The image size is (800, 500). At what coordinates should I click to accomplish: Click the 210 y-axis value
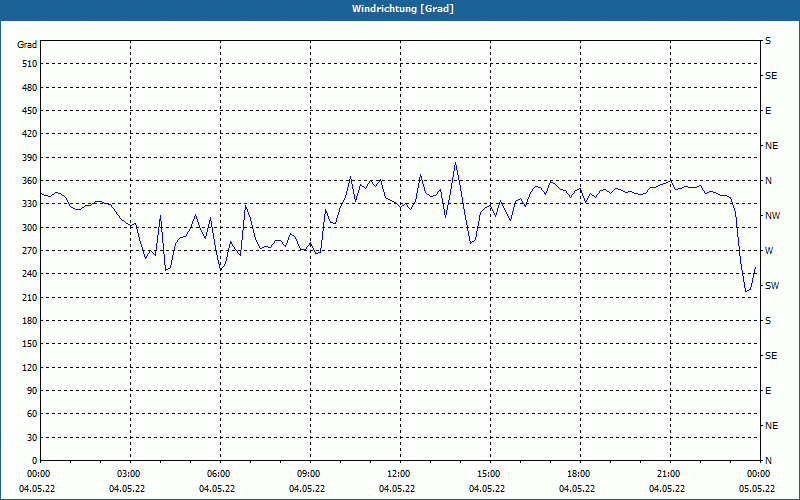(x=30, y=297)
